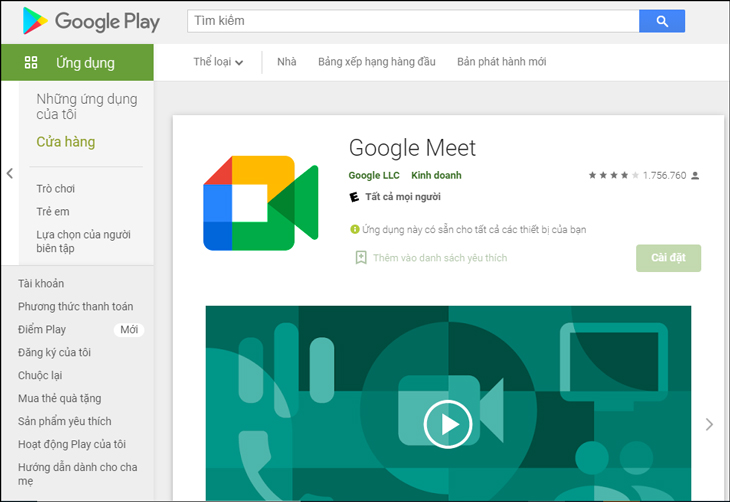Viewport: 730px width, 502px height.
Task: Show next screenshot with right chevron
Action: click(709, 424)
